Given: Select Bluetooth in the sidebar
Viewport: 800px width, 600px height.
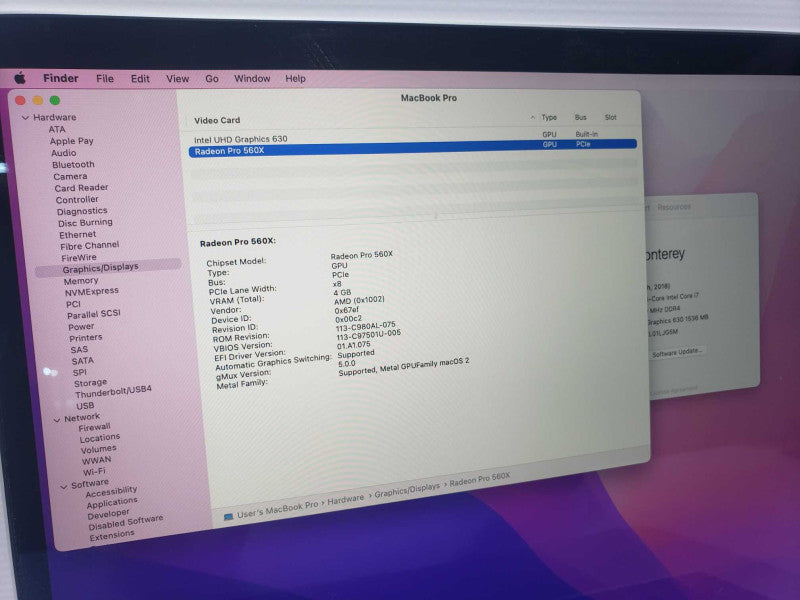Looking at the screenshot, I should 73,164.
